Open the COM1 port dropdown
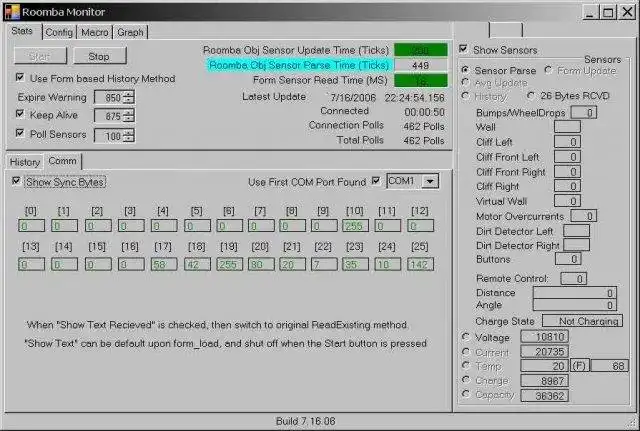640x431 pixels. pyautogui.click(x=430, y=181)
